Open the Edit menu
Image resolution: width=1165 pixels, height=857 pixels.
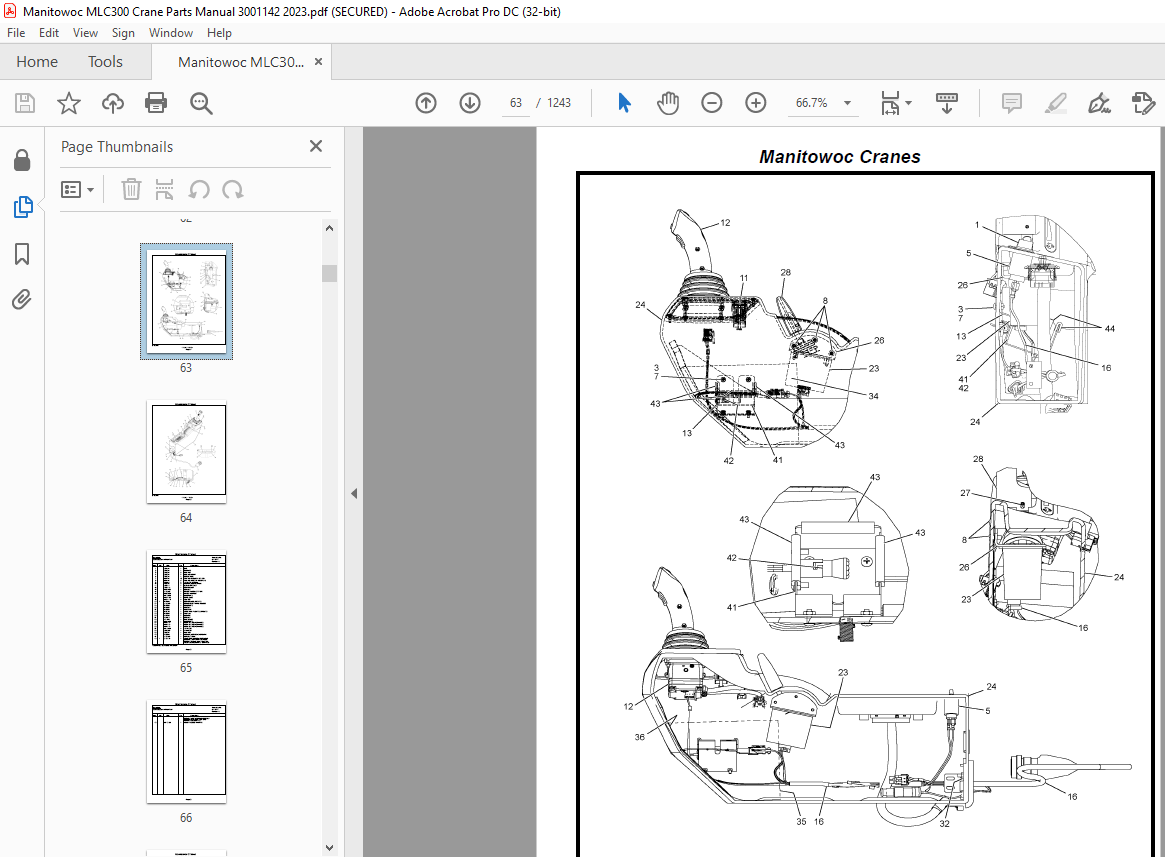pyautogui.click(x=49, y=33)
